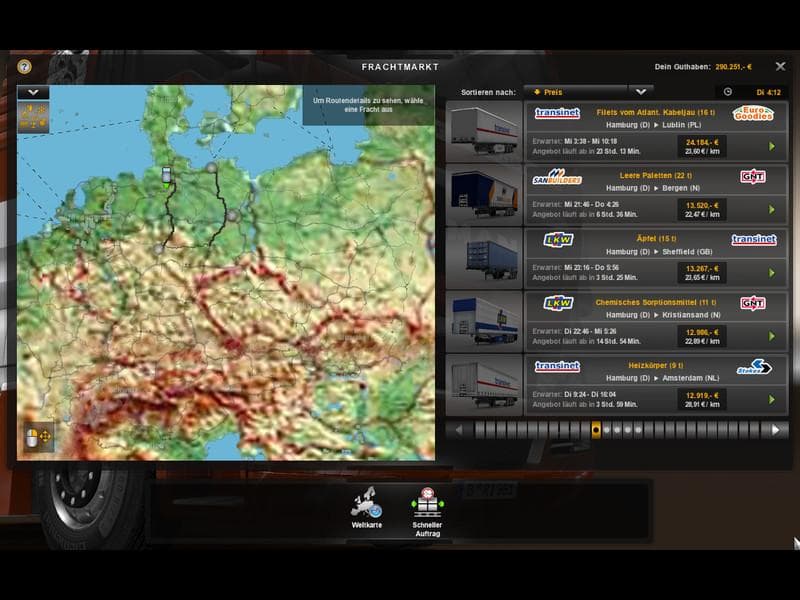800x600 pixels.
Task: Click the Hamburg to Lublin route text
Action: [x=653, y=125]
